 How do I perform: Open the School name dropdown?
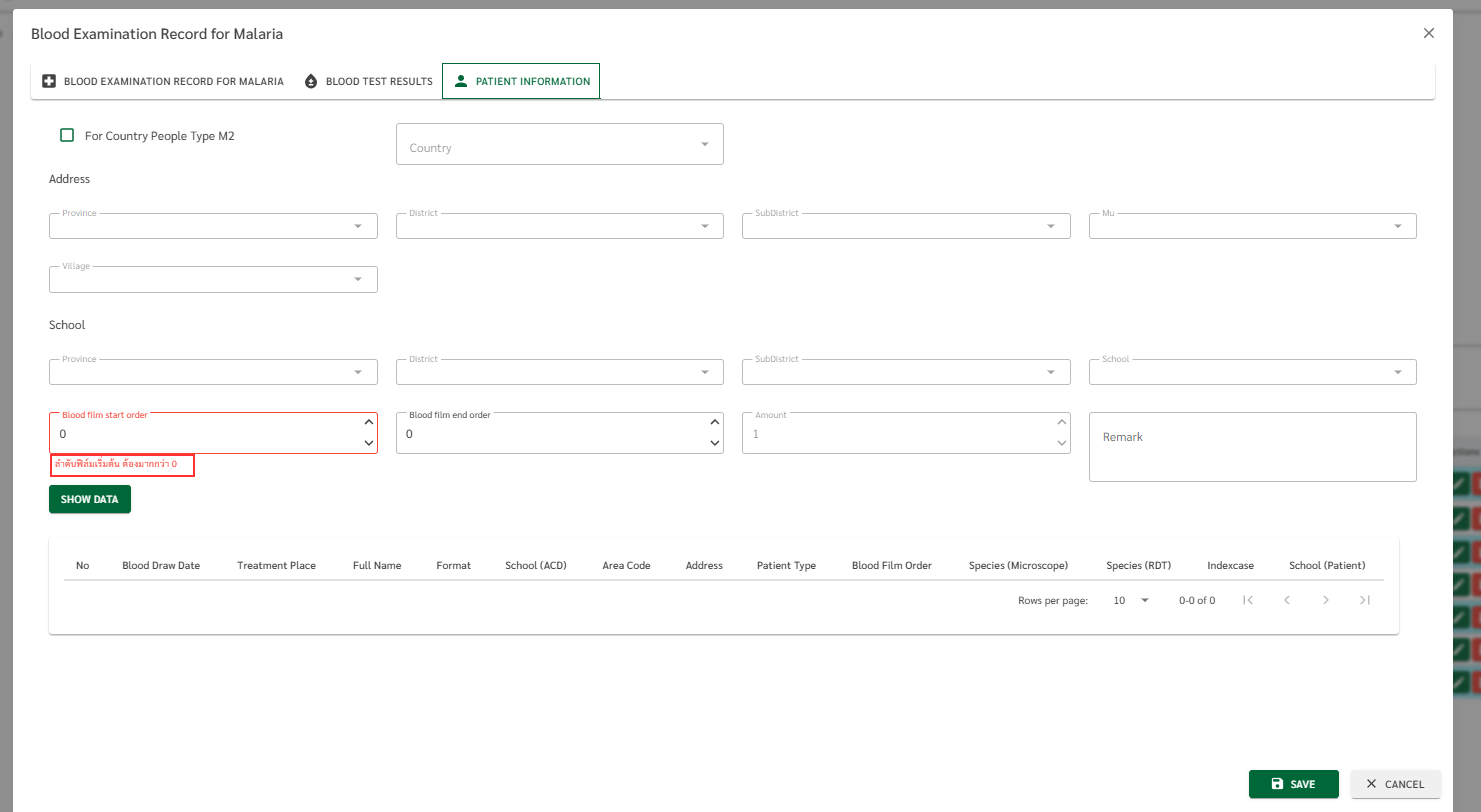tap(1252, 372)
